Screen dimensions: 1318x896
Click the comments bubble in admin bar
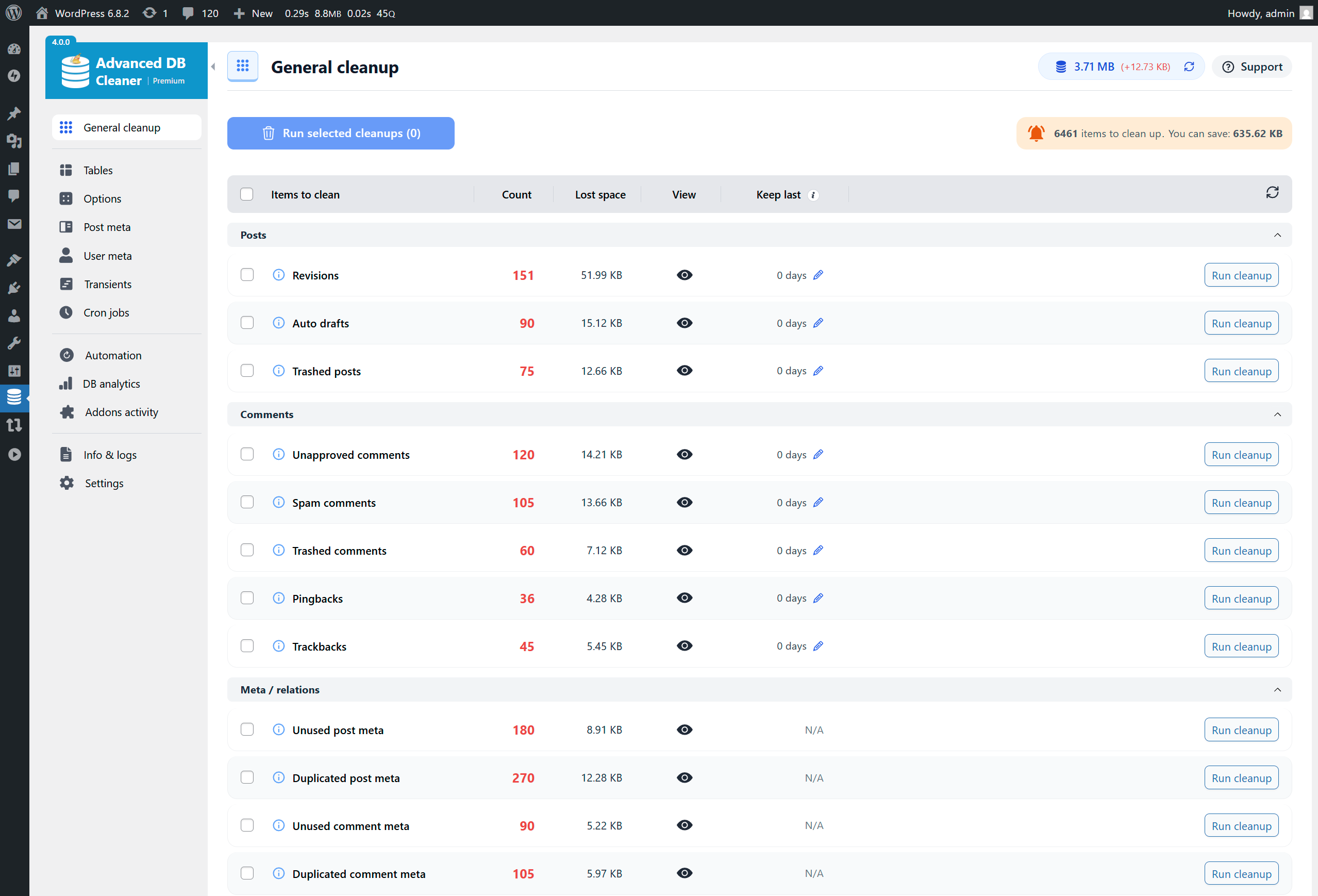(188, 12)
